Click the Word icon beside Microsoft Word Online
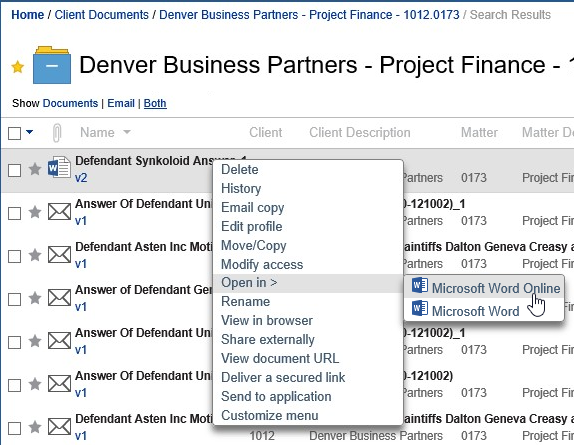 coord(420,285)
